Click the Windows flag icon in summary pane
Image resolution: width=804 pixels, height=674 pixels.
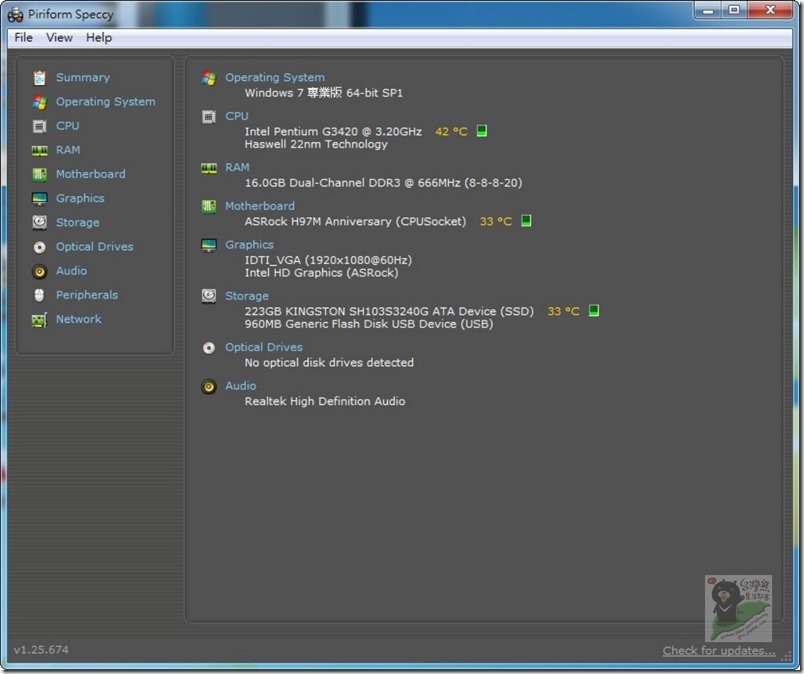pos(209,78)
